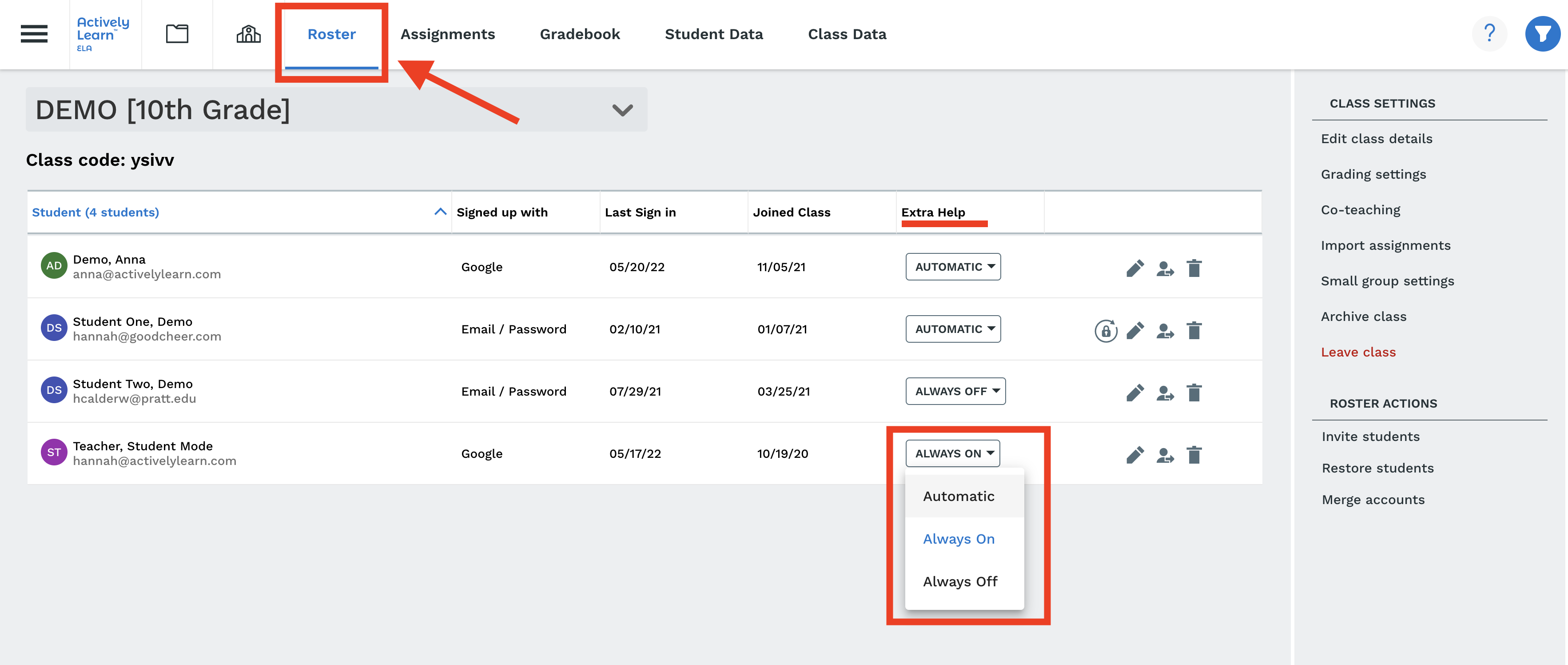Click Restore students roster action
1568x665 pixels.
(1377, 469)
